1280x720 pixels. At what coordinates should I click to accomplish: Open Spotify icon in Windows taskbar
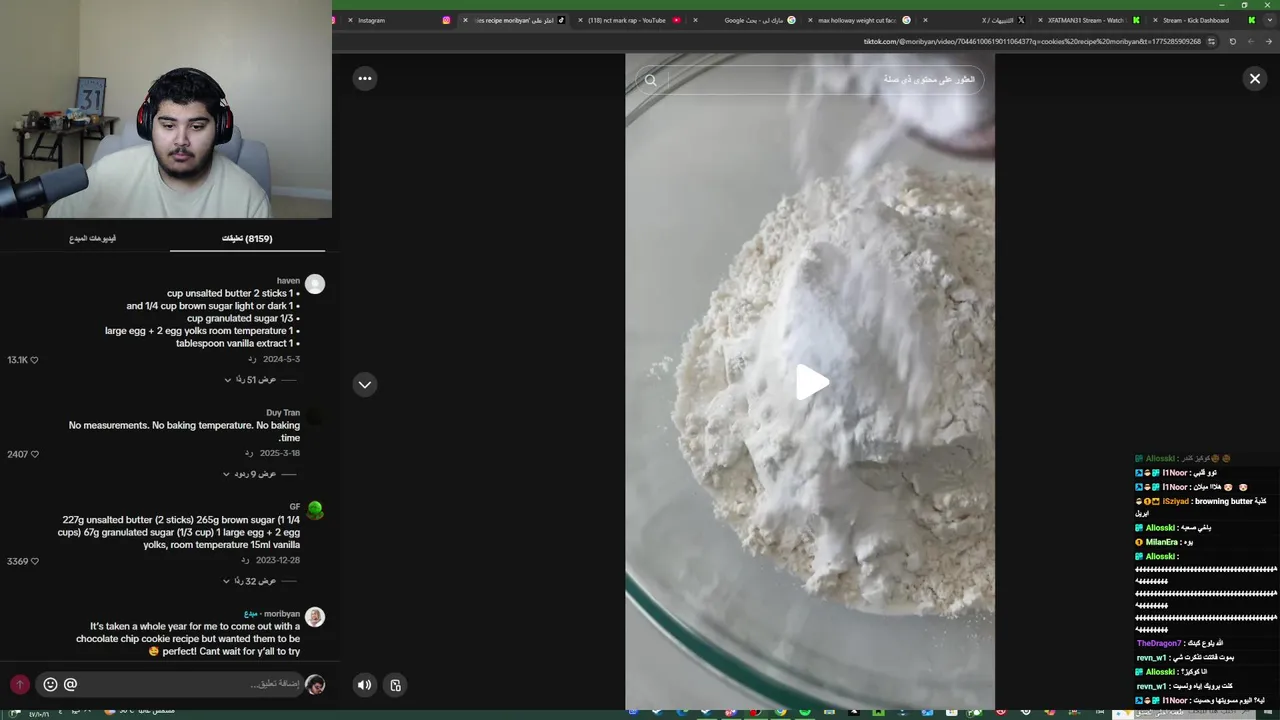point(806,712)
